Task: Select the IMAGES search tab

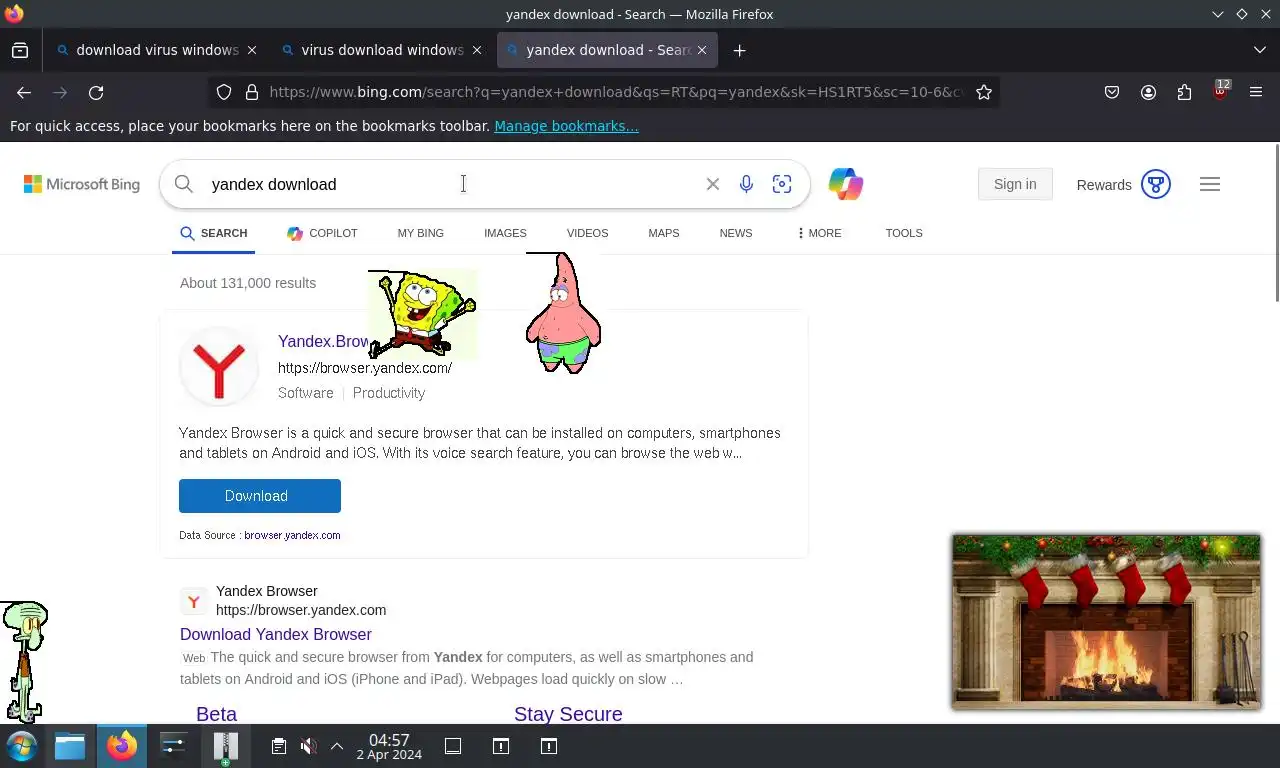Action: coord(505,233)
